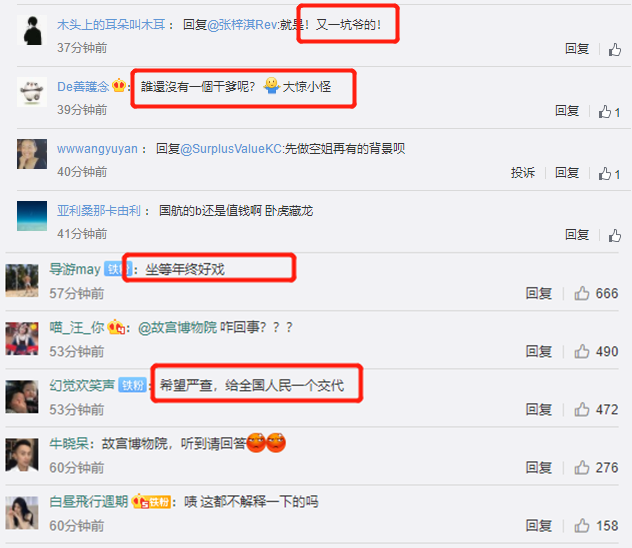Screen dimensions: 632x548
Task: Click 牛晓呆's avatar thumbnail
Action: point(22,455)
